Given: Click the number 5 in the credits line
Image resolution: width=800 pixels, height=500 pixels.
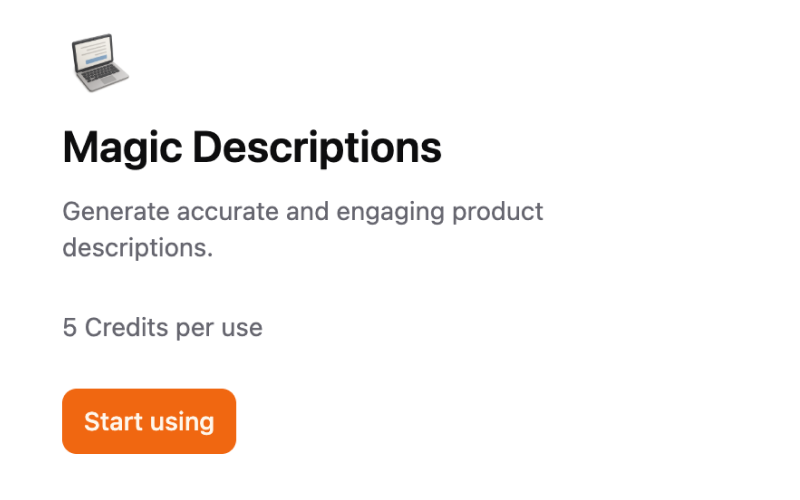Looking at the screenshot, I should tap(69, 328).
